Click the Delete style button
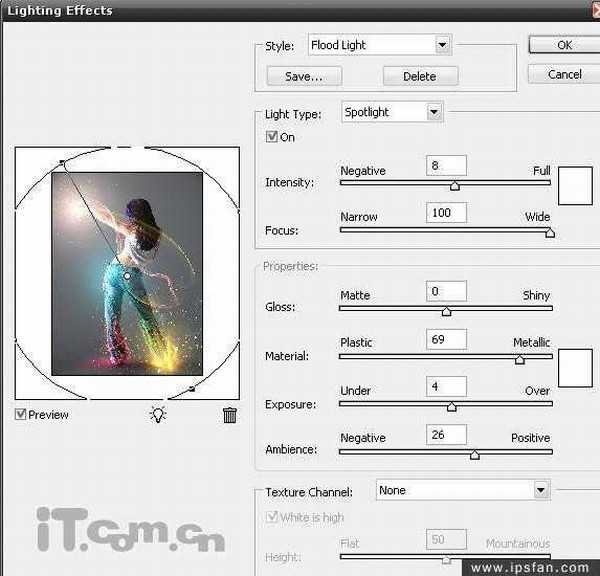The image size is (600, 576). [419, 76]
